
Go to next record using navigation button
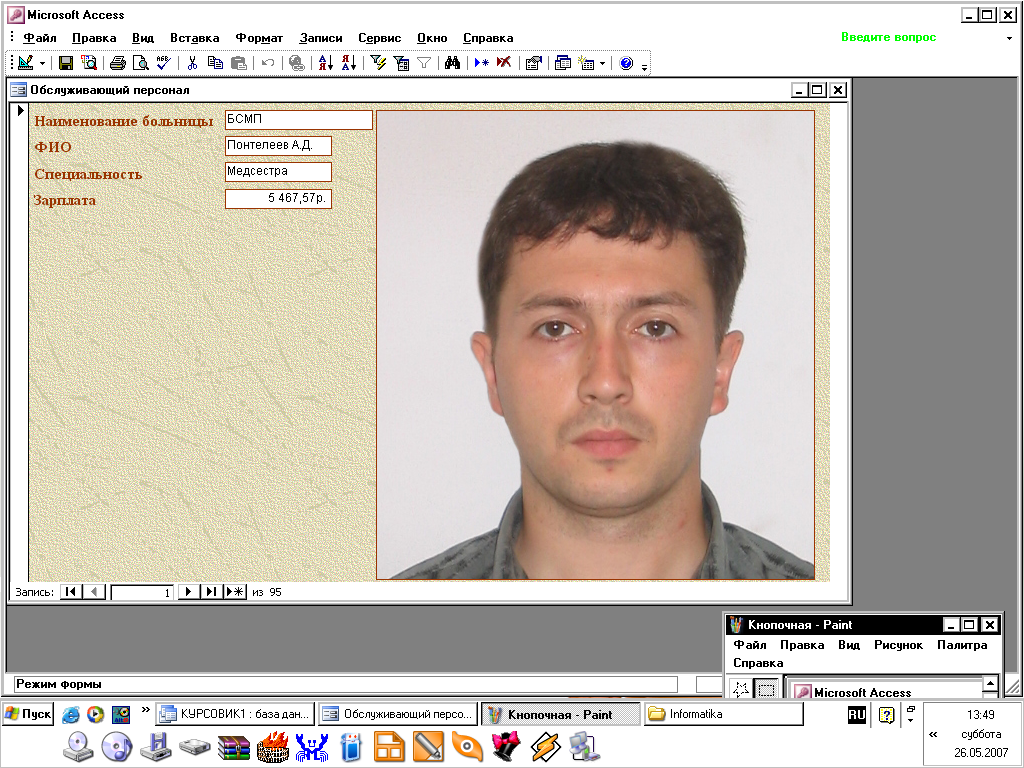188,592
